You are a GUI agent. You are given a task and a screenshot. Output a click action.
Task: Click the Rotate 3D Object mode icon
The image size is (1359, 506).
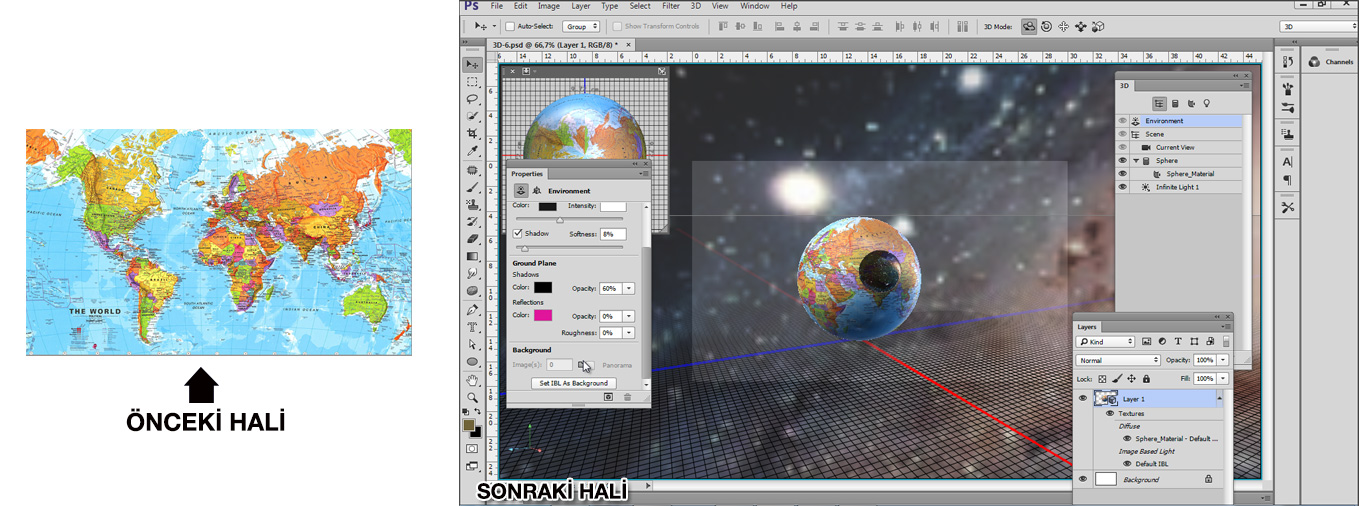point(1029,26)
